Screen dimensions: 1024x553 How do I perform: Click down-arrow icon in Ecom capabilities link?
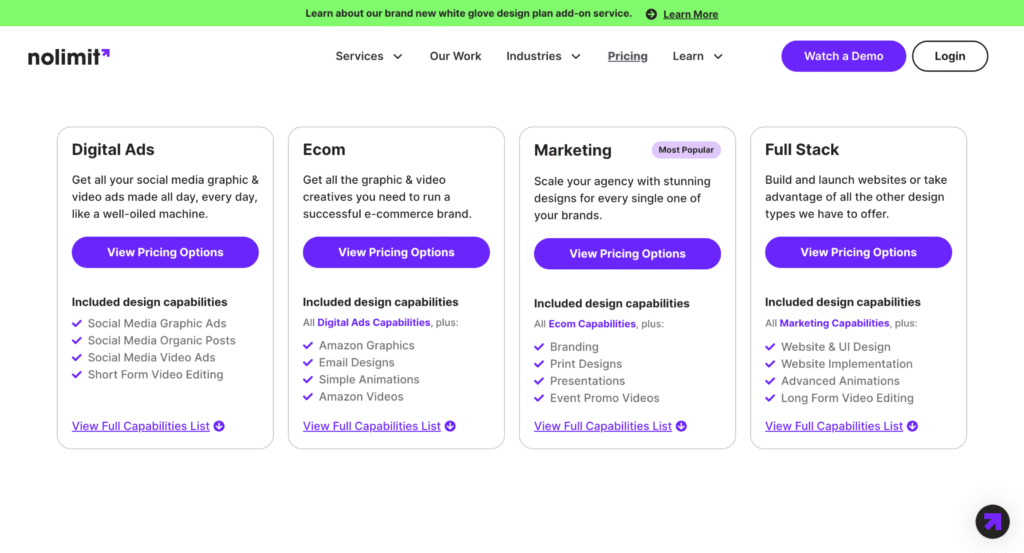point(451,426)
